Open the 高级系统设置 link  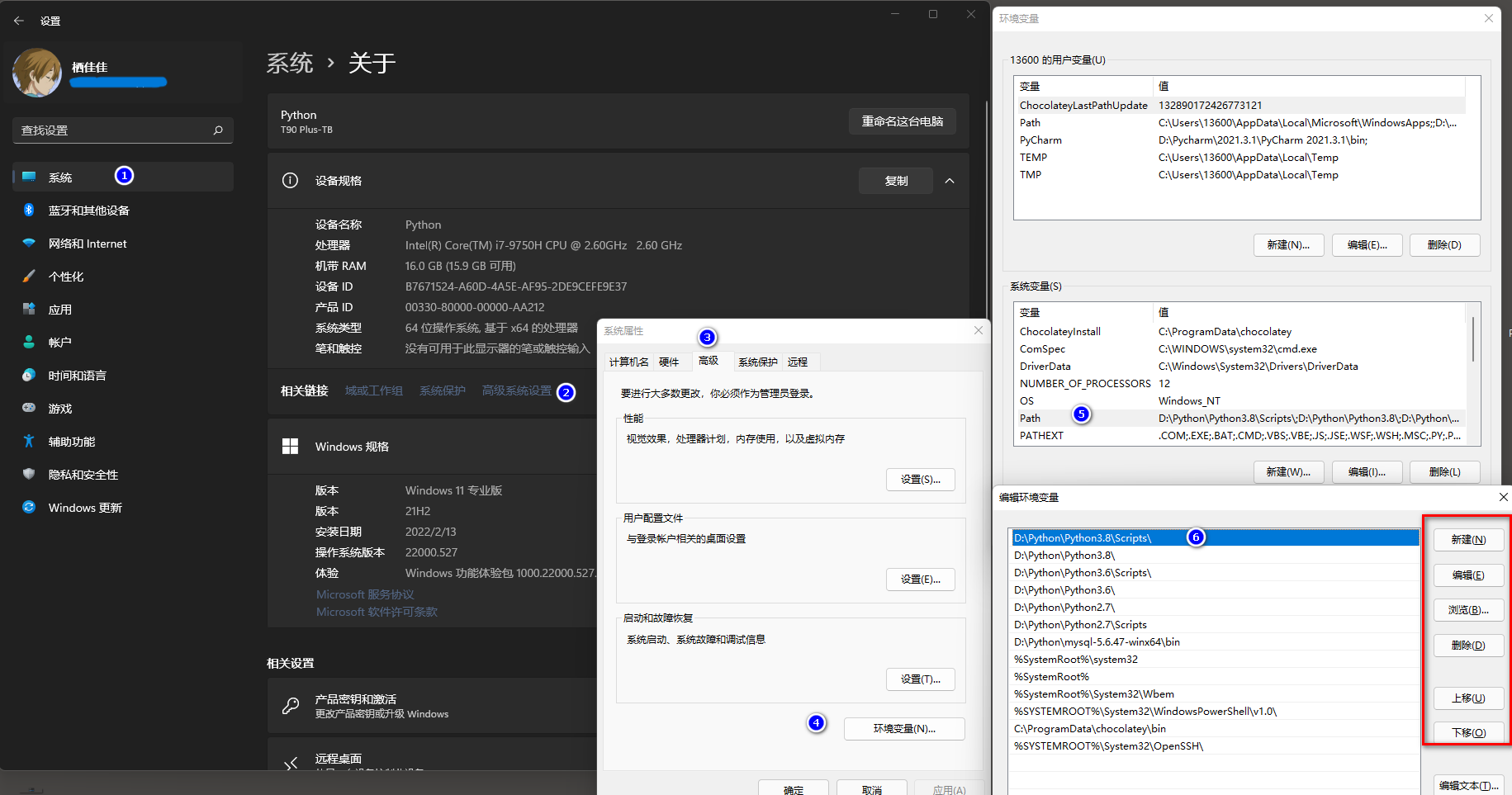pos(517,390)
